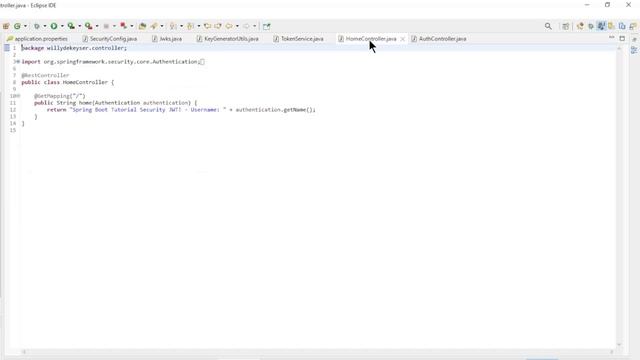Click the gray square Stop toolbar icon

[106, 26]
